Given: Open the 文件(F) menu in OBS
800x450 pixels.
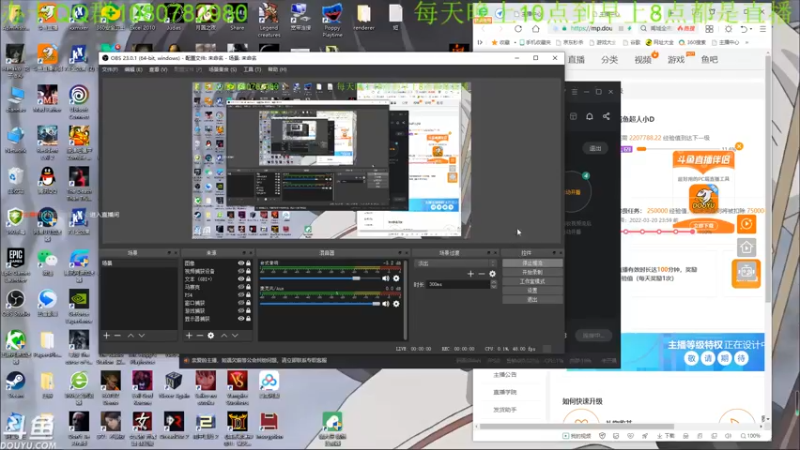Looking at the screenshot, I should (x=110, y=69).
